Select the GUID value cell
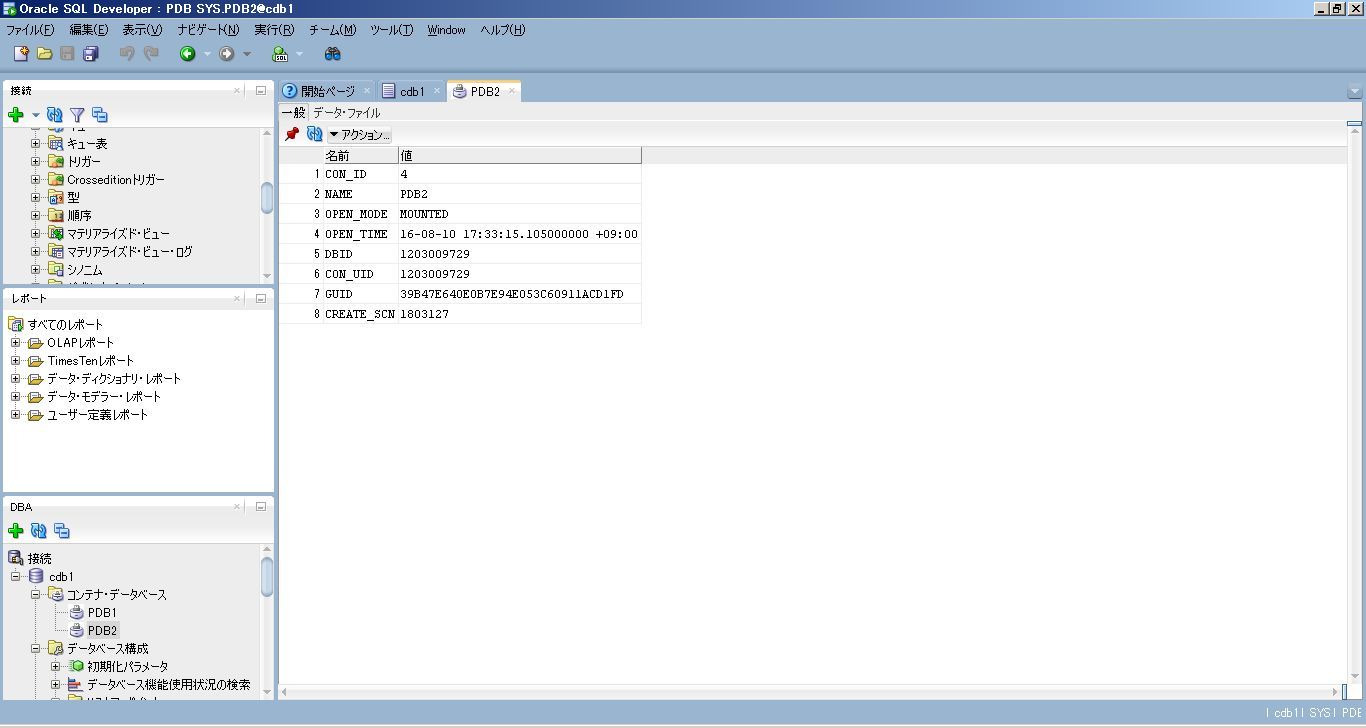This screenshot has height=728, width=1366. (x=519, y=294)
